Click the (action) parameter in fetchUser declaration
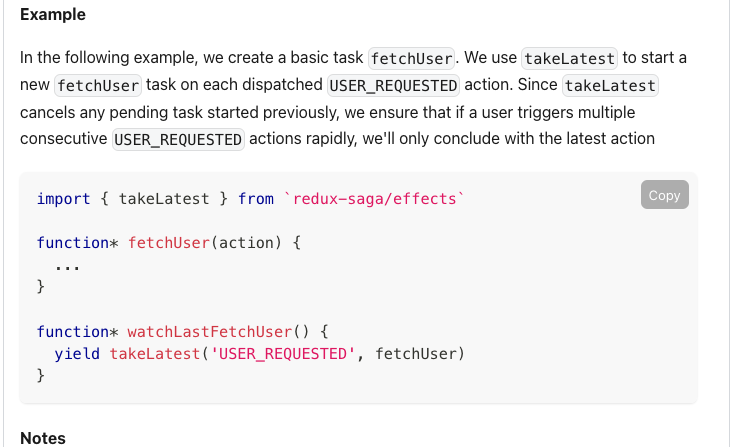This screenshot has height=447, width=730. (246, 243)
